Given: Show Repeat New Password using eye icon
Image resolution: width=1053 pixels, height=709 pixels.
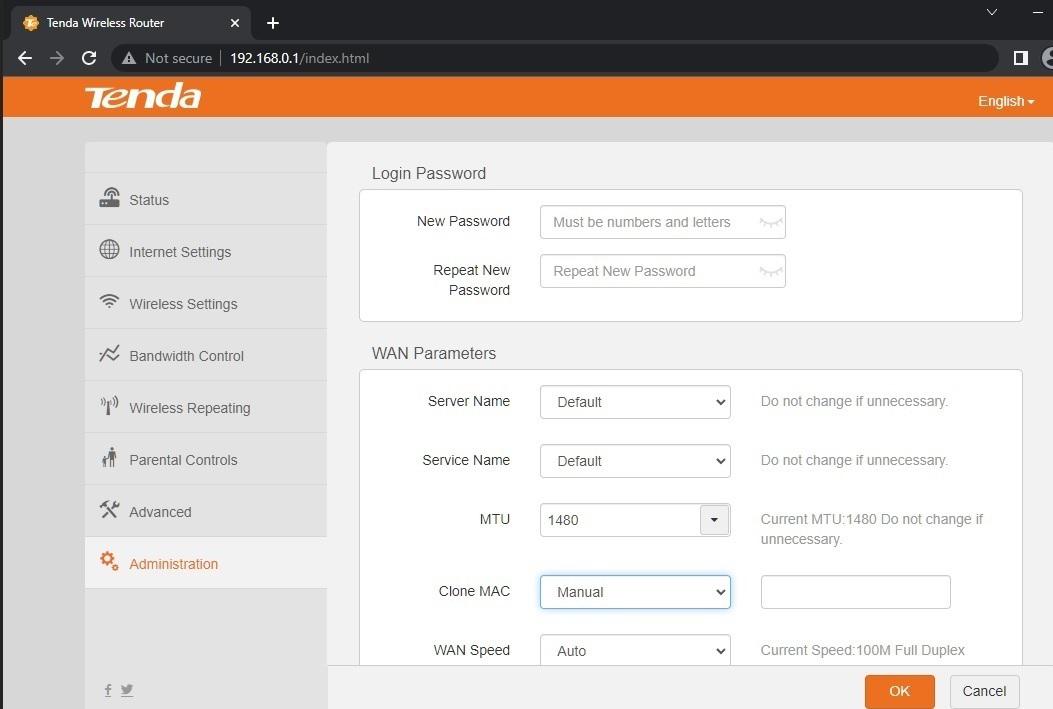Looking at the screenshot, I should (x=771, y=271).
